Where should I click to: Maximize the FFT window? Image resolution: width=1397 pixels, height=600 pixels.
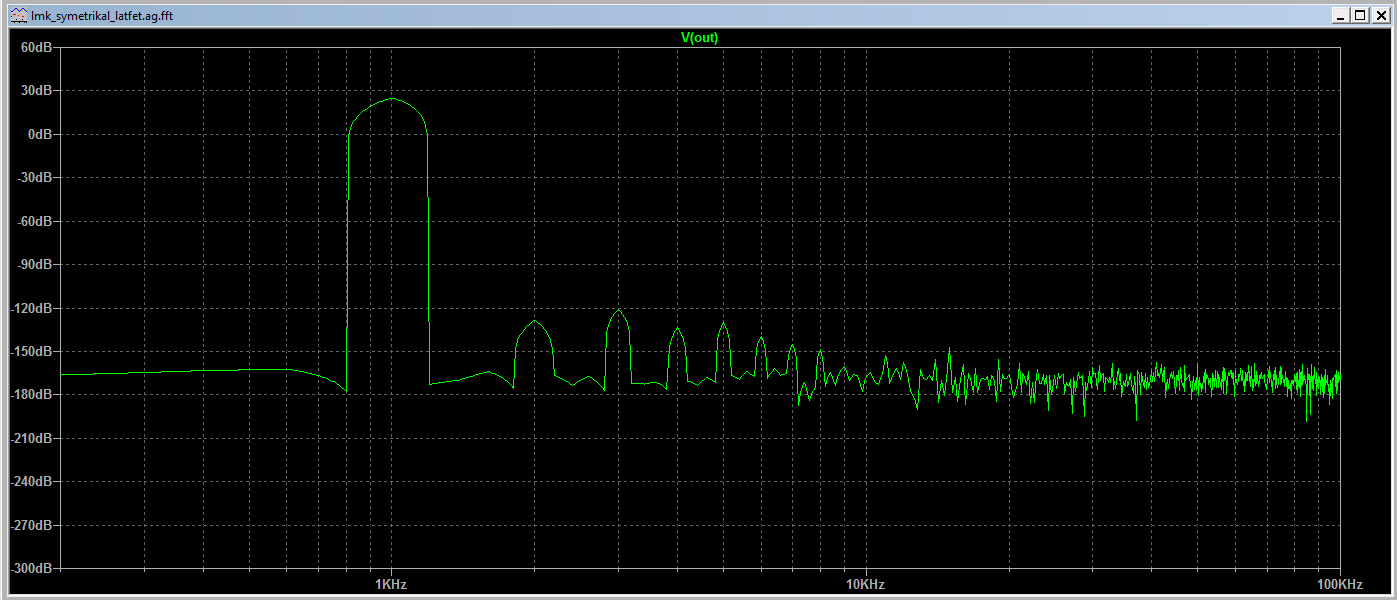point(1359,15)
